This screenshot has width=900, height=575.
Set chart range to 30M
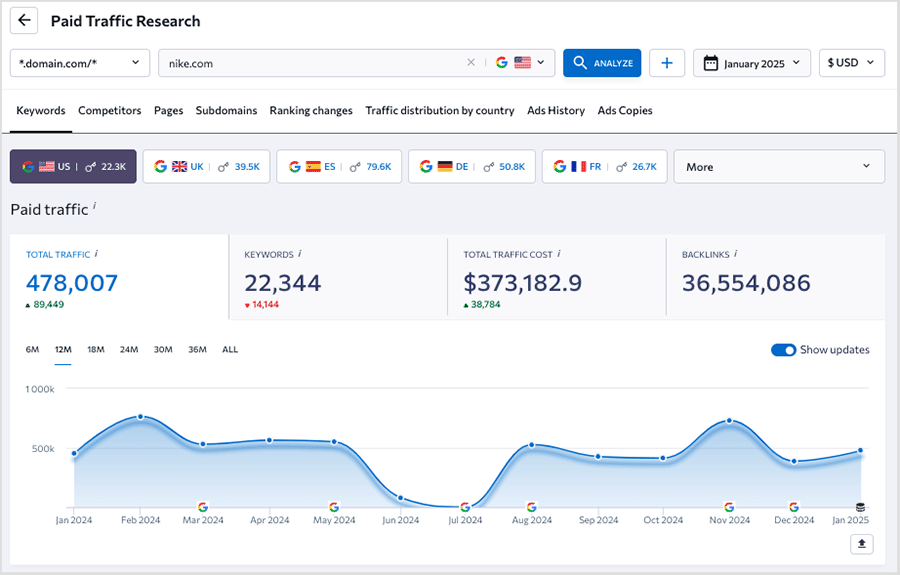tap(163, 349)
